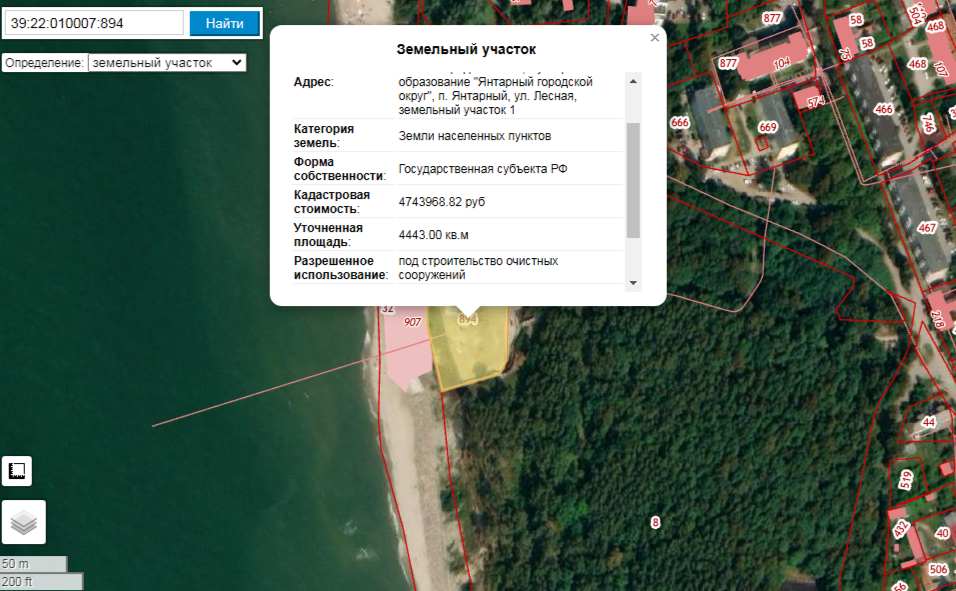Open the ruler measurement tool
Screen dimensions: 956x591
click(x=17, y=471)
